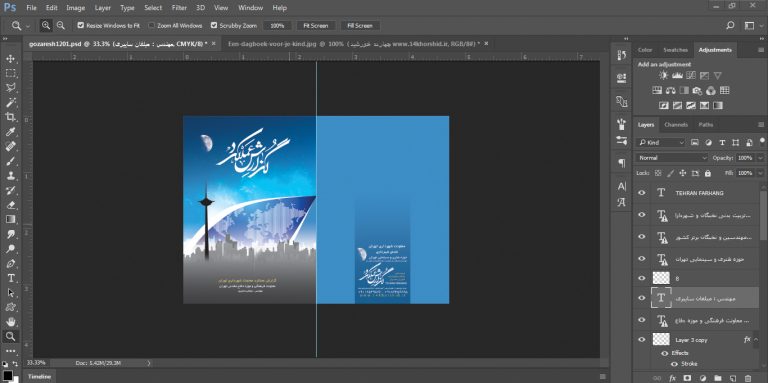Image resolution: width=768 pixels, height=383 pixels.
Task: Click the Zoom Out icon in options bar
Action: click(60, 25)
